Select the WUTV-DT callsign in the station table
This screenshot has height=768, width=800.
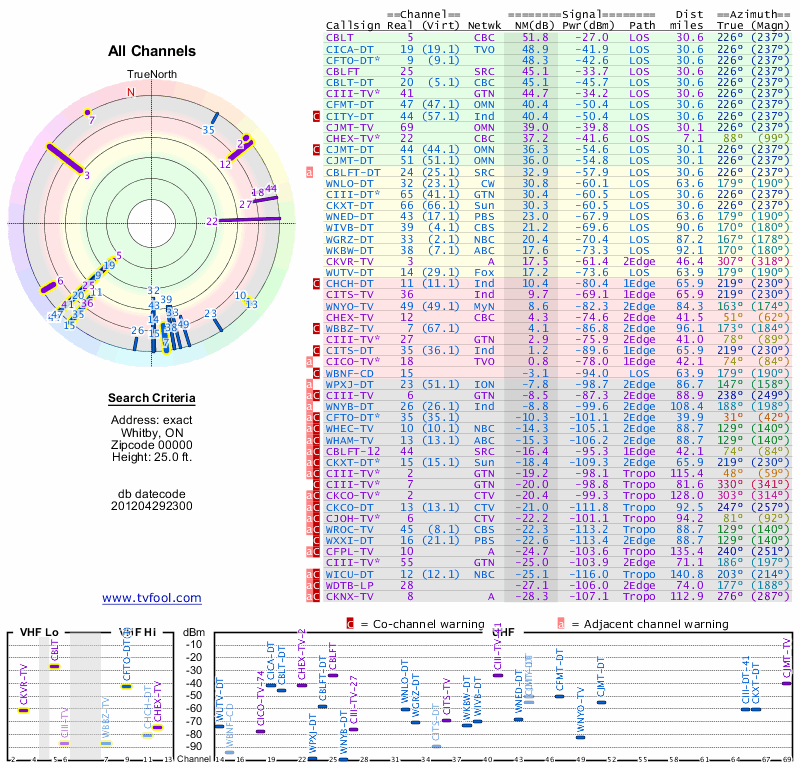click(x=350, y=273)
